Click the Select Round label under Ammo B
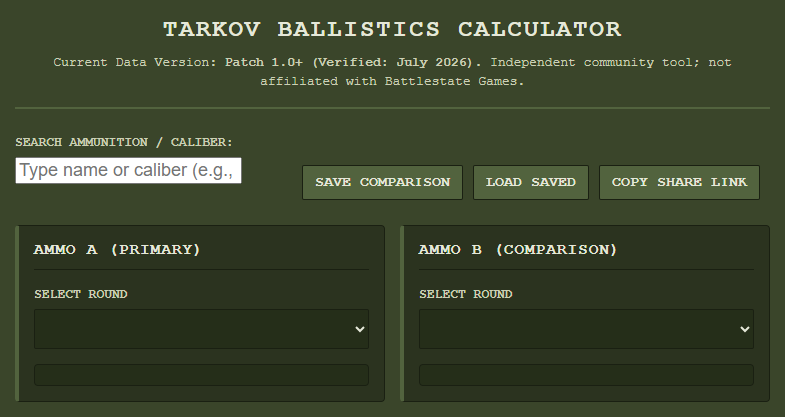Screen dimensions: 785x417 pyautogui.click(x=466, y=294)
